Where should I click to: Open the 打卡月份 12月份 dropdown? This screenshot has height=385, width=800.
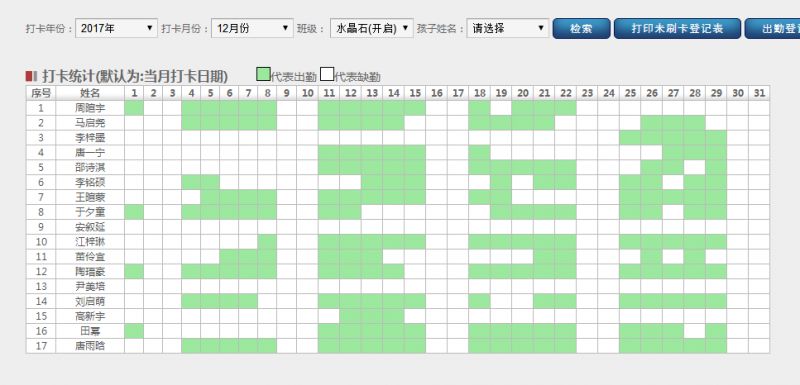253,29
